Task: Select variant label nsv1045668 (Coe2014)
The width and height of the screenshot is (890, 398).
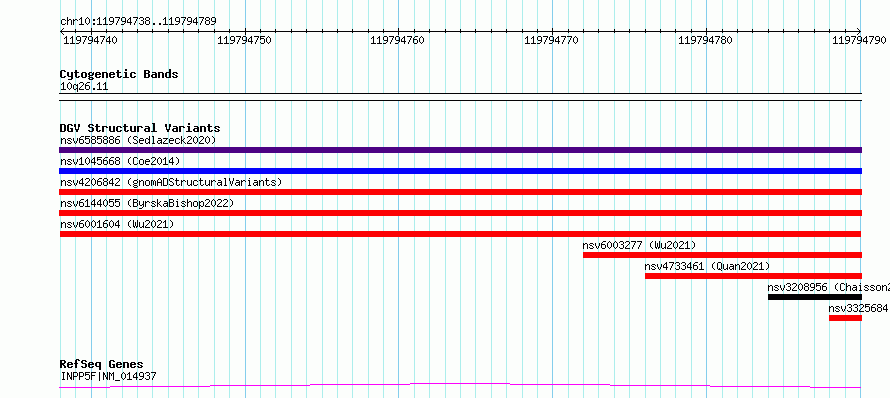Action: tap(120, 161)
